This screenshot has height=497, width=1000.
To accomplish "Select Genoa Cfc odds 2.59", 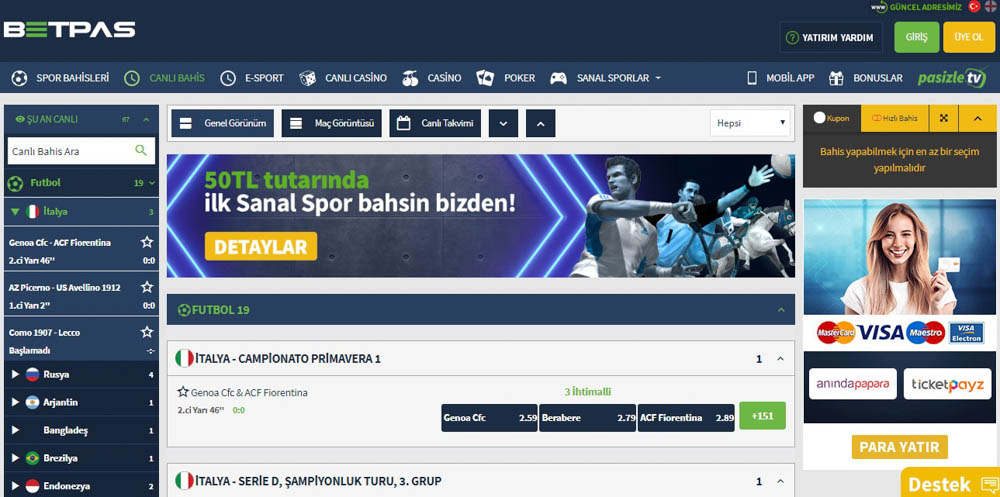I will [x=489, y=417].
